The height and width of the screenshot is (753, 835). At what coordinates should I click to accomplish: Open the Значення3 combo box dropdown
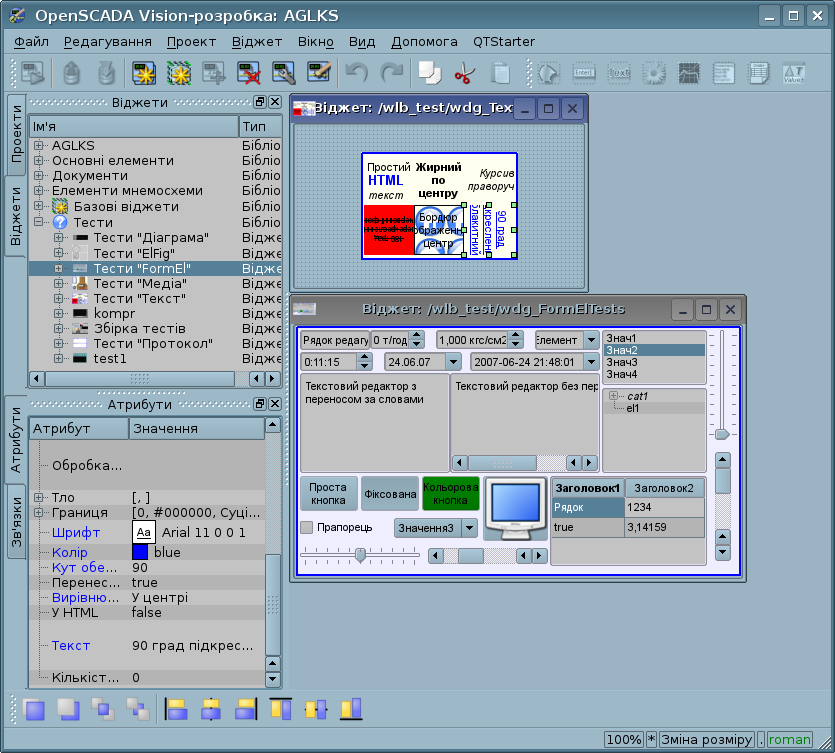tap(468, 527)
